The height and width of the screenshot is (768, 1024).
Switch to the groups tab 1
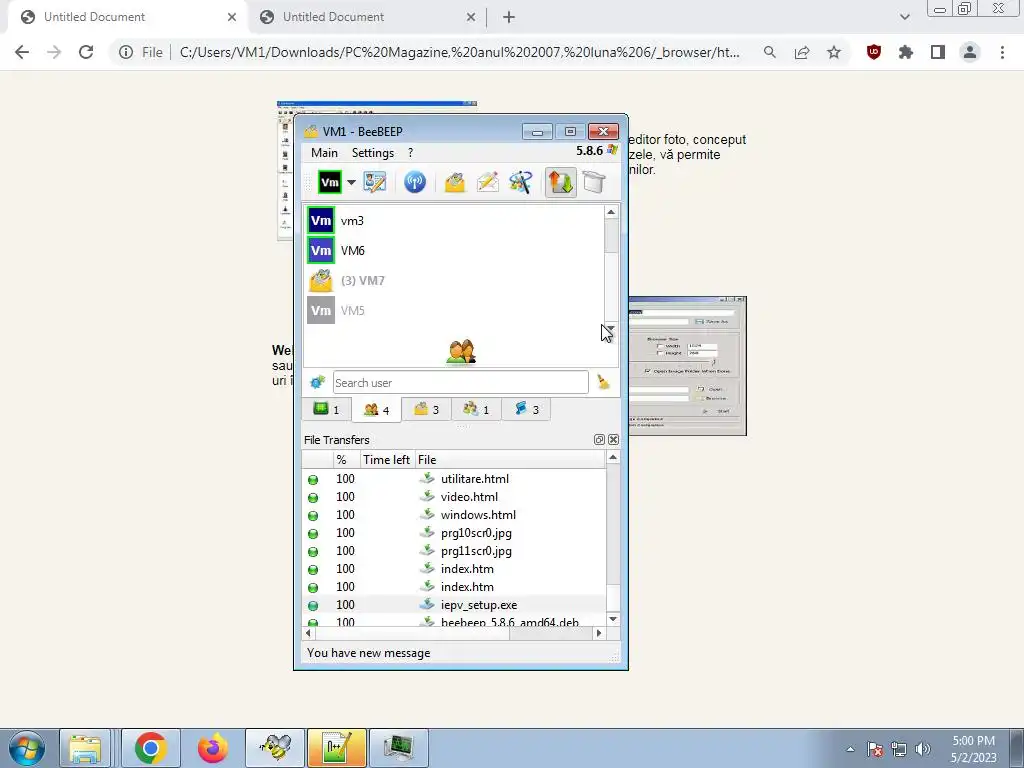pos(476,409)
